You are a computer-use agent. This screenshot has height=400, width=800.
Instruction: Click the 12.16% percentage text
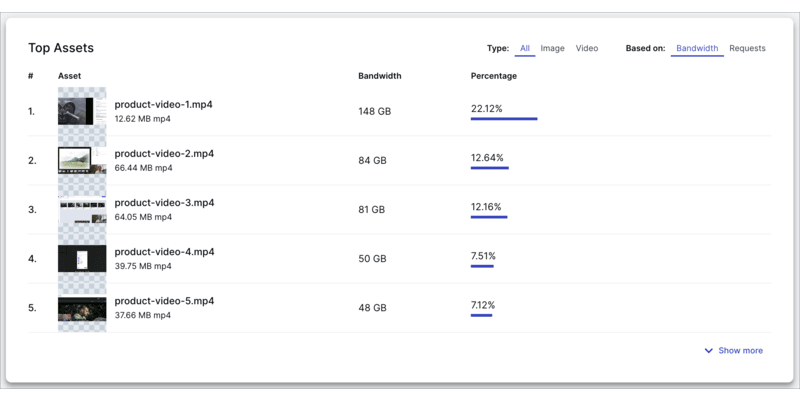pyautogui.click(x=486, y=207)
